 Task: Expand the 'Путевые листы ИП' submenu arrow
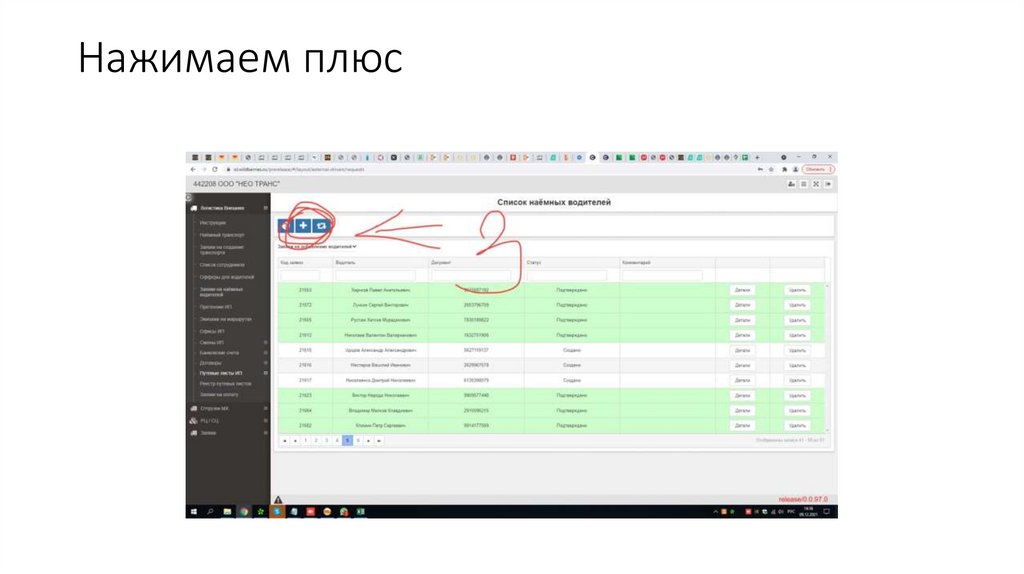point(266,373)
